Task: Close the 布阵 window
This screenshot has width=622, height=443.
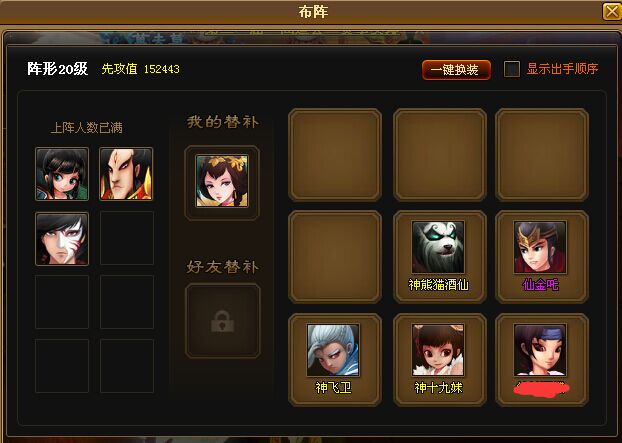Action: click(x=612, y=12)
